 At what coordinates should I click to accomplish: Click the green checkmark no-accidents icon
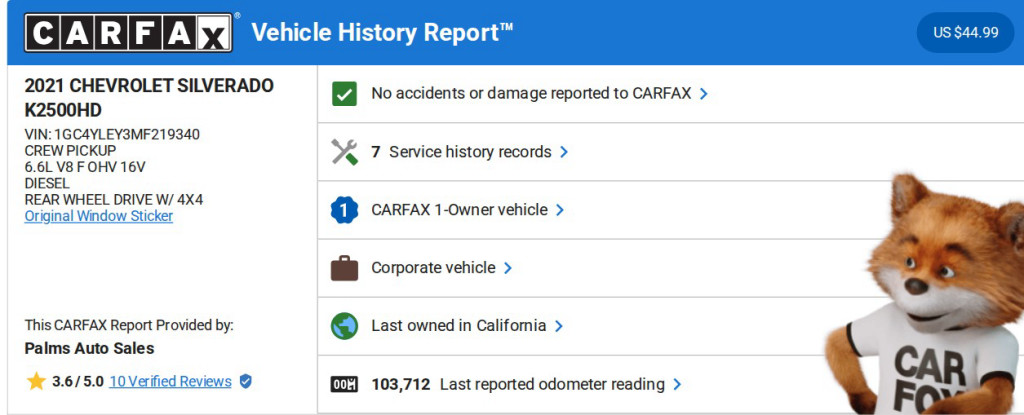click(x=344, y=94)
